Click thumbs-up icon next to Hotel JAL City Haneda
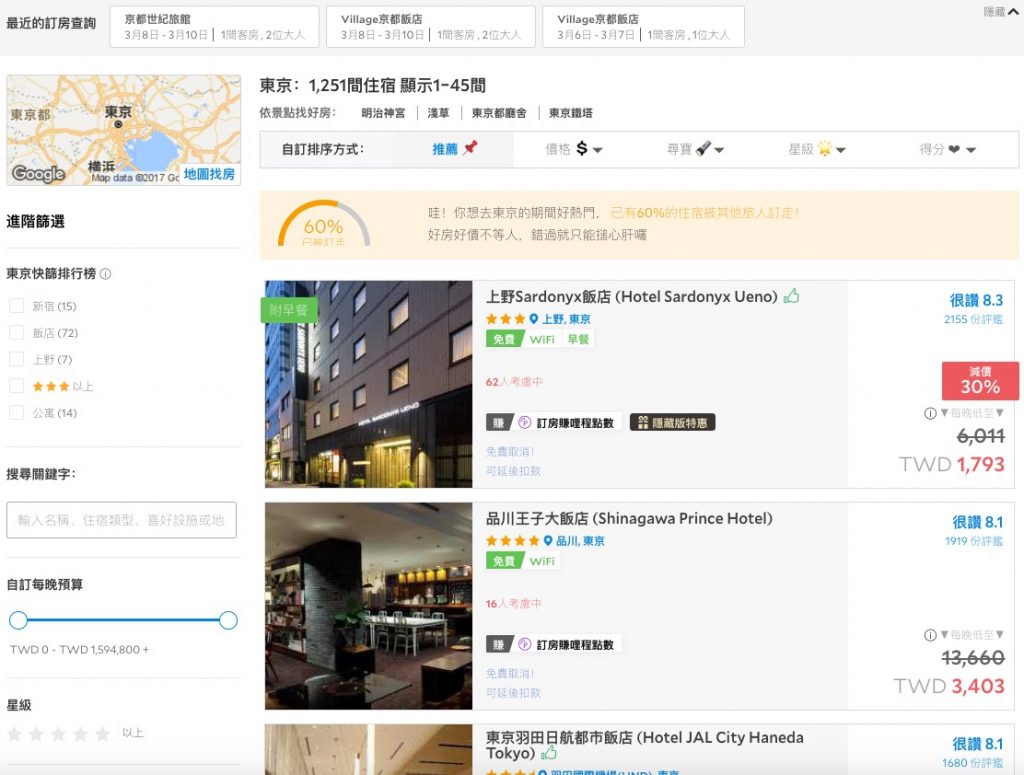This screenshot has height=775, width=1024. coord(549,753)
